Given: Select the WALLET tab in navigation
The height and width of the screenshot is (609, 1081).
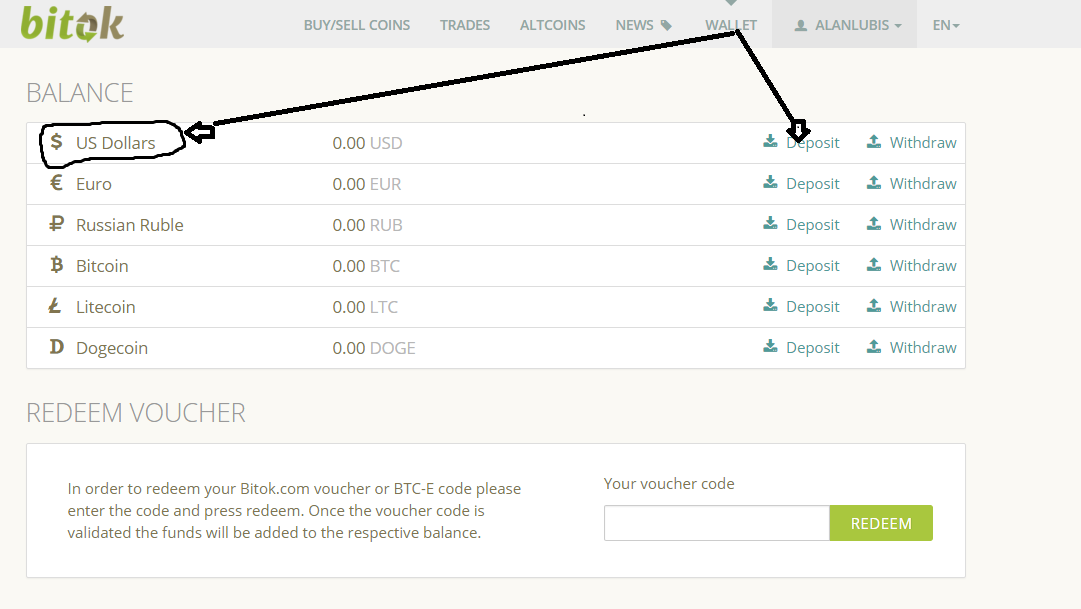Looking at the screenshot, I should pyautogui.click(x=731, y=25).
